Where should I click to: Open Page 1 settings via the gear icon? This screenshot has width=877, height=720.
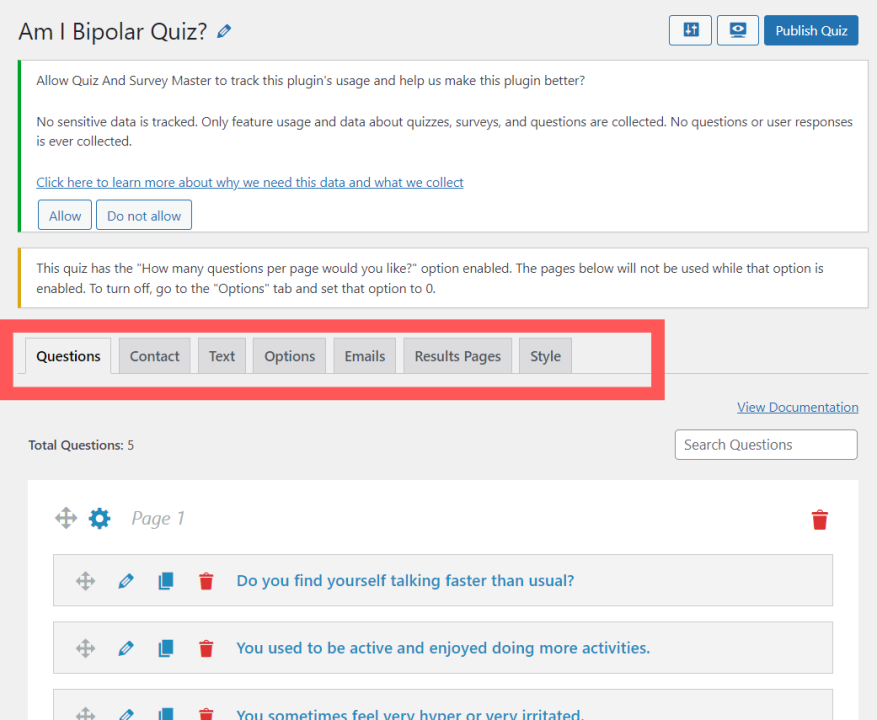pyautogui.click(x=99, y=518)
